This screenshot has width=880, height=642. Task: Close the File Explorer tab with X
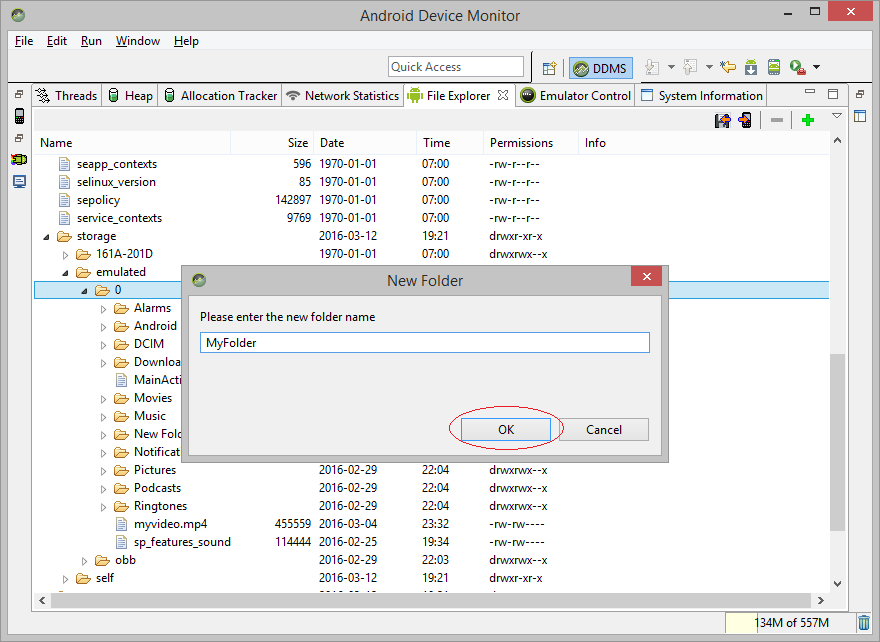click(x=503, y=95)
